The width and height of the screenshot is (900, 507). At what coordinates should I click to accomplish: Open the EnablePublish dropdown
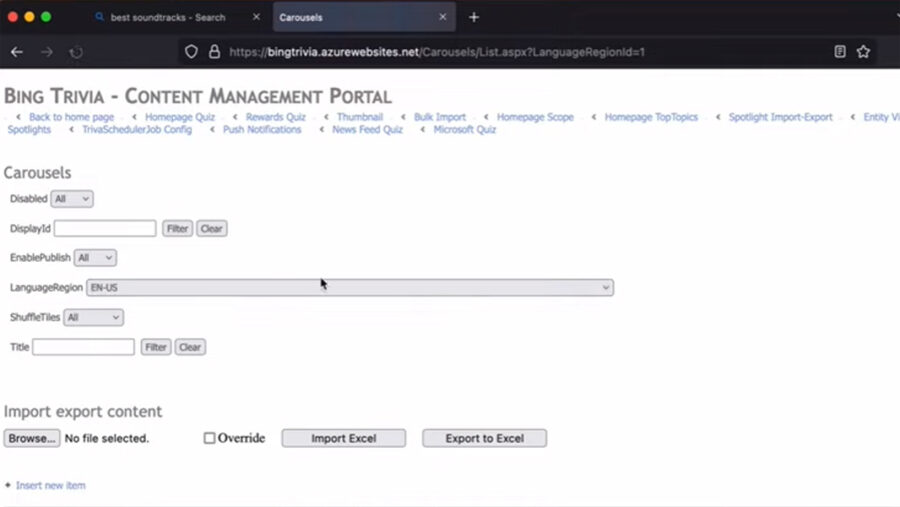95,258
